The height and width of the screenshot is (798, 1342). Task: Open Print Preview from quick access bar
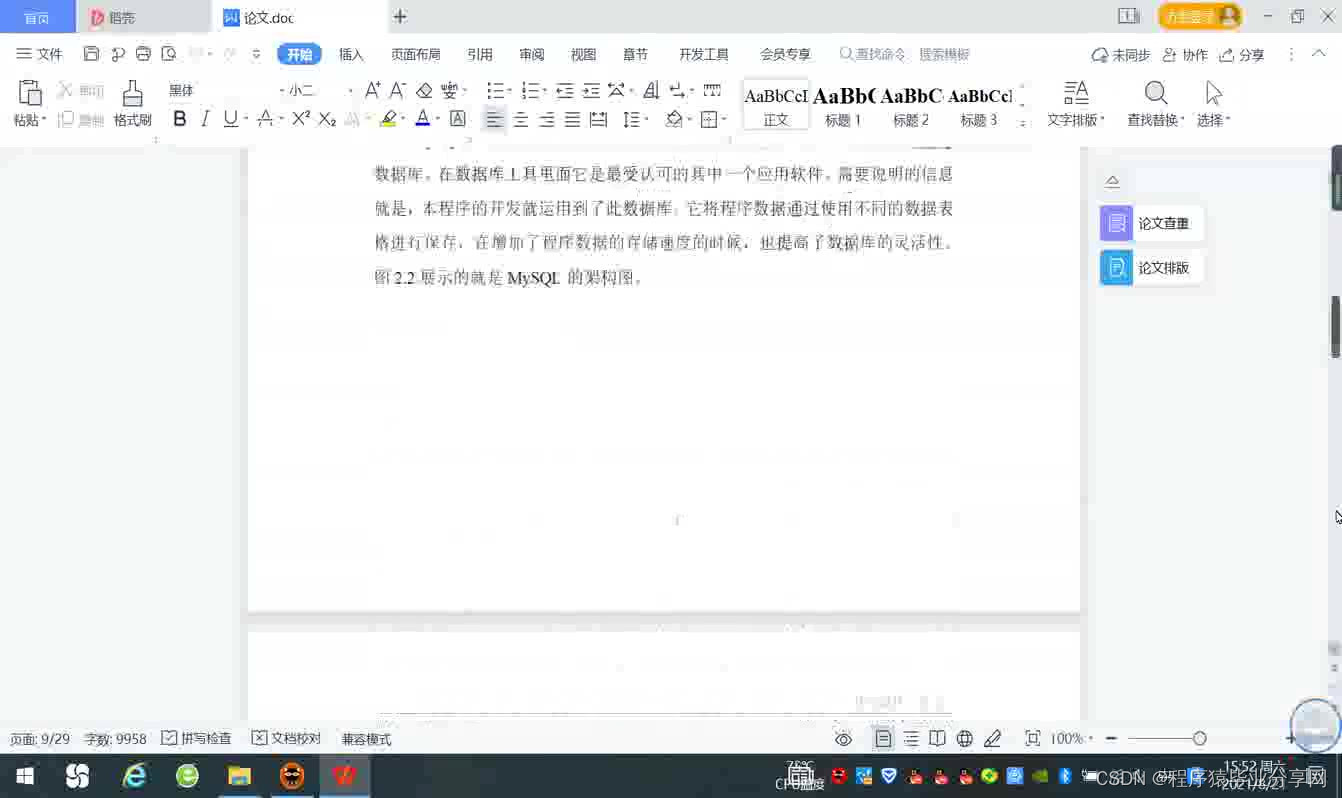[169, 54]
